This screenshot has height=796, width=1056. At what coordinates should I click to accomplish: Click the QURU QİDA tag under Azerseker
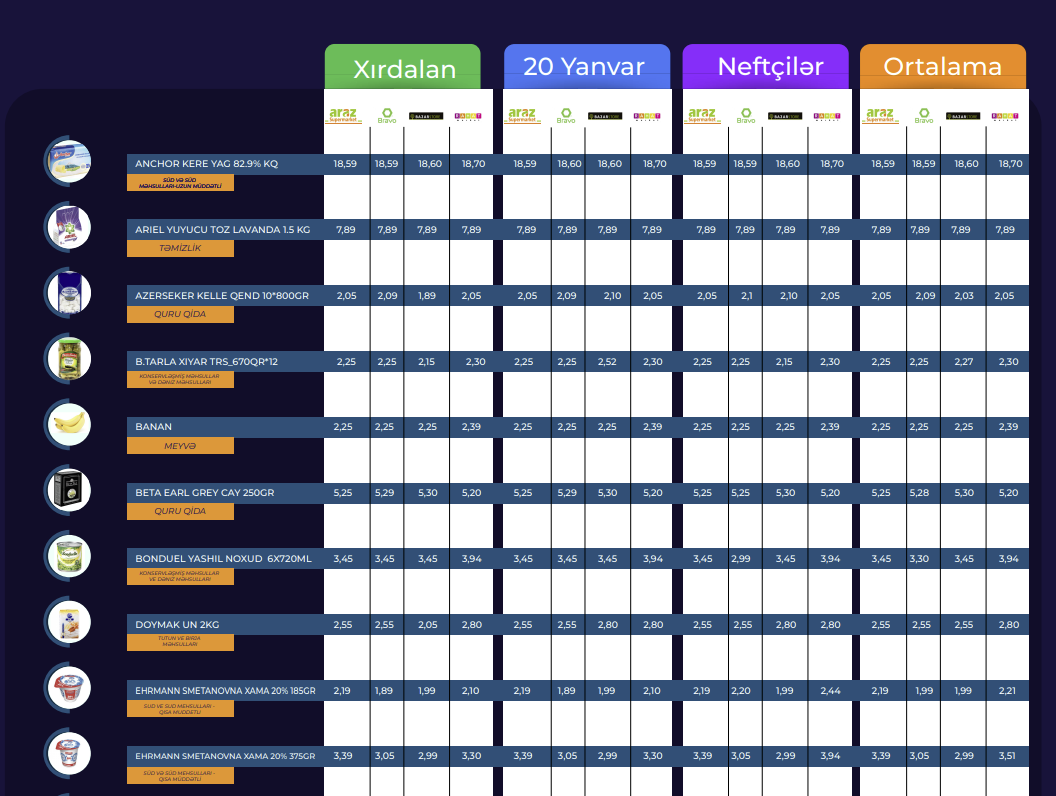180,314
